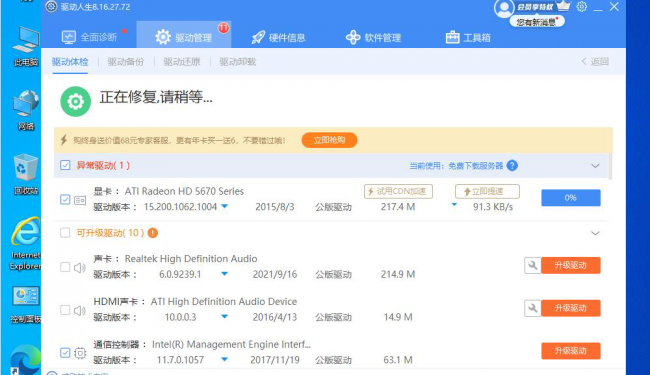Image resolution: width=650 pixels, height=375 pixels.
Task: Click the 立即抢购 promotion button
Action: click(329, 140)
